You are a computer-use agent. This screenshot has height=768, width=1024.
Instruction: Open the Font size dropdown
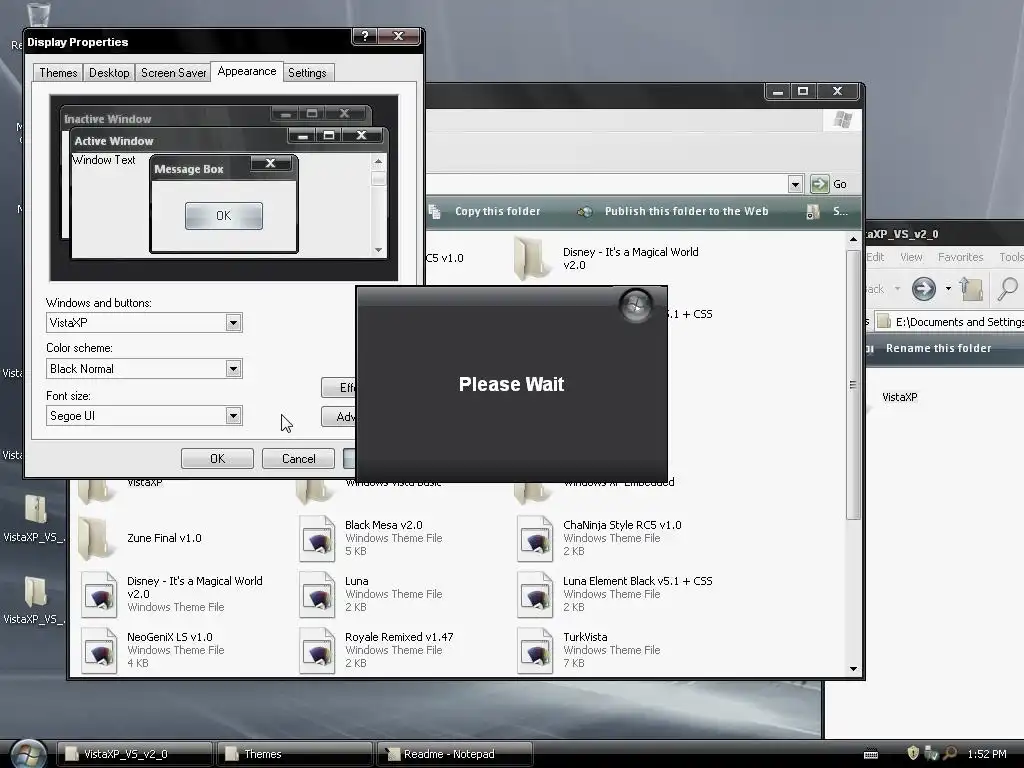coord(233,416)
